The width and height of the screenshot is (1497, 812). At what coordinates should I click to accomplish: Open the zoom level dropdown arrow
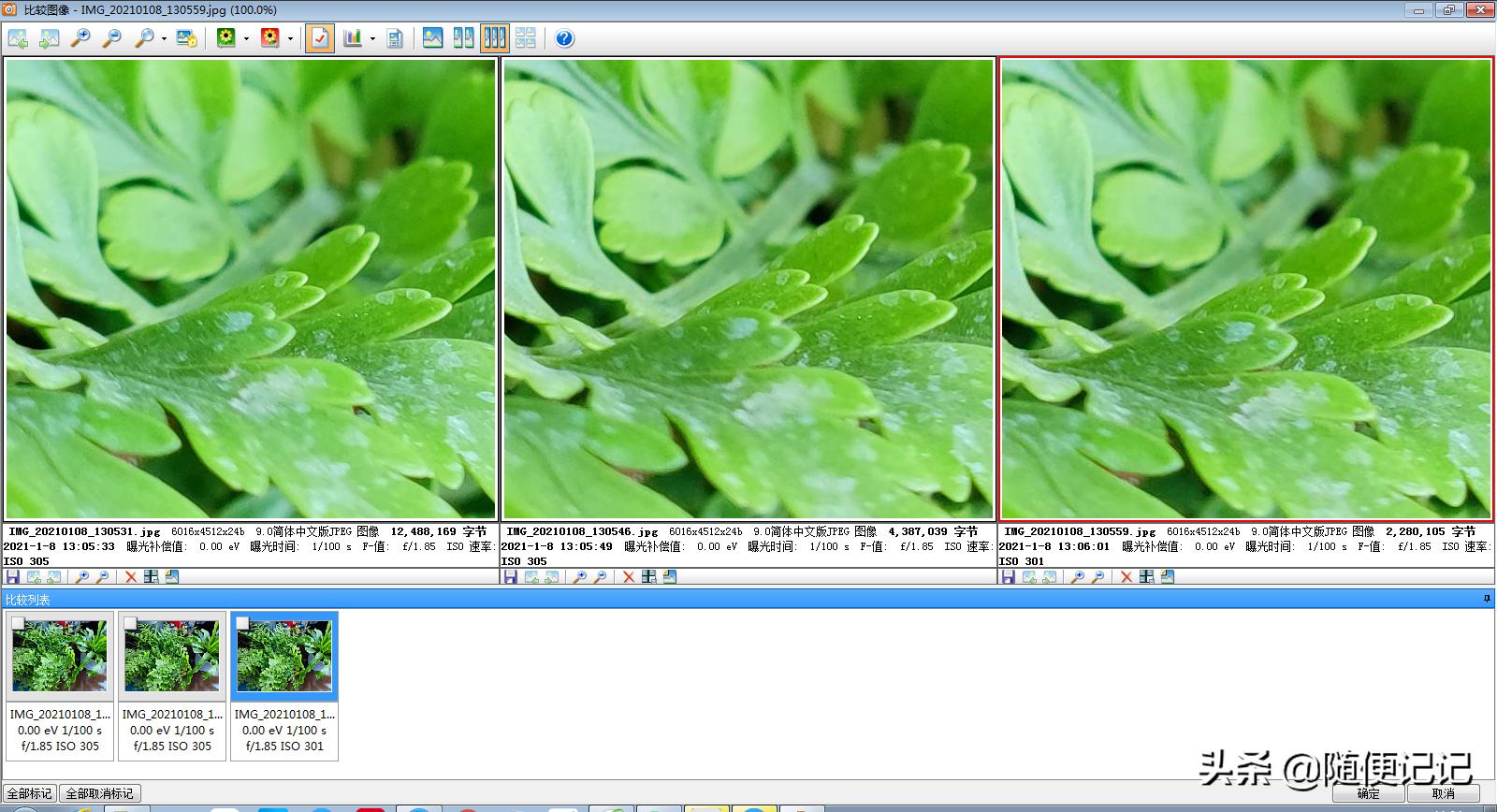[164, 39]
